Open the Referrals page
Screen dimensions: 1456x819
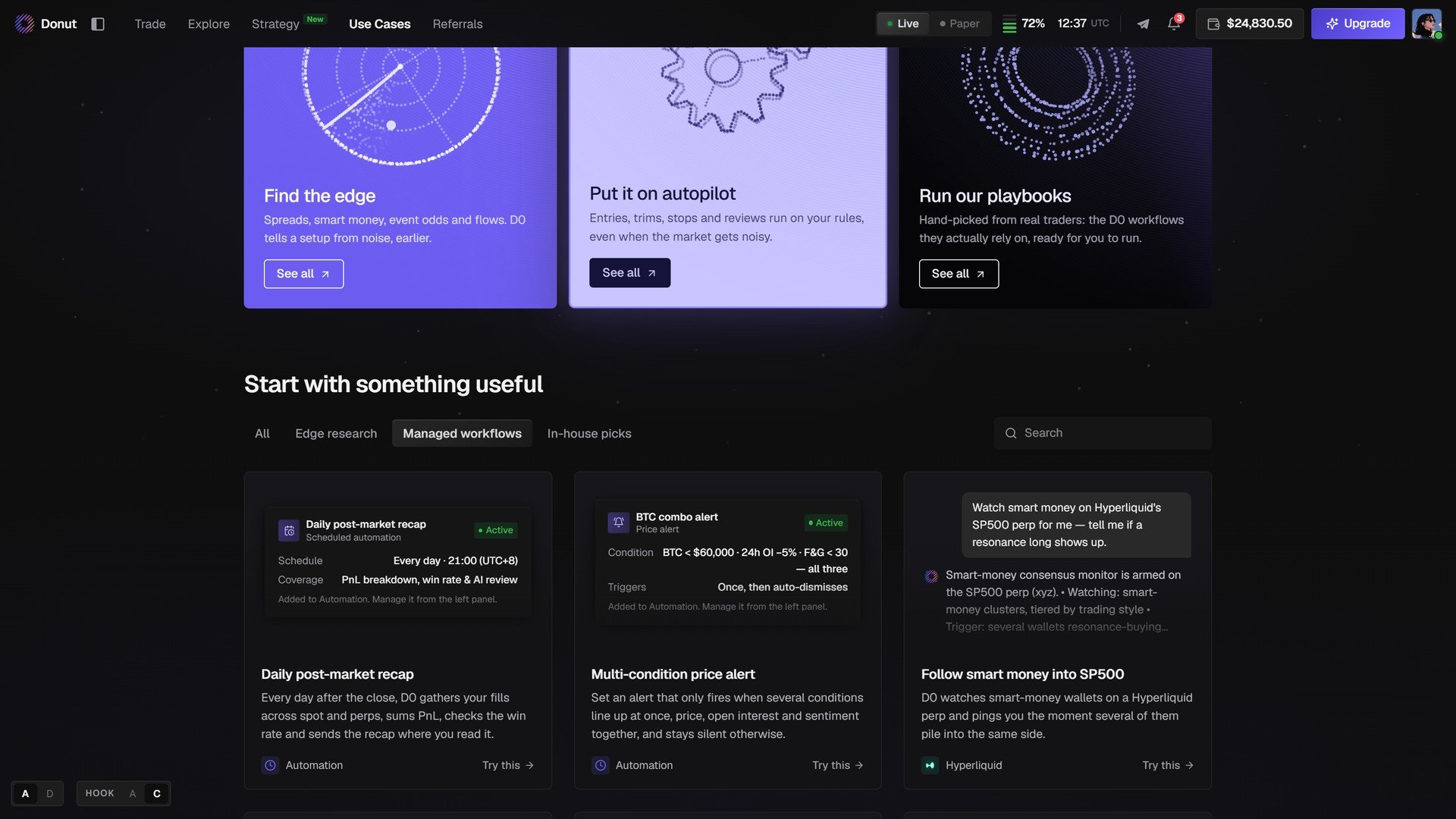pos(457,24)
